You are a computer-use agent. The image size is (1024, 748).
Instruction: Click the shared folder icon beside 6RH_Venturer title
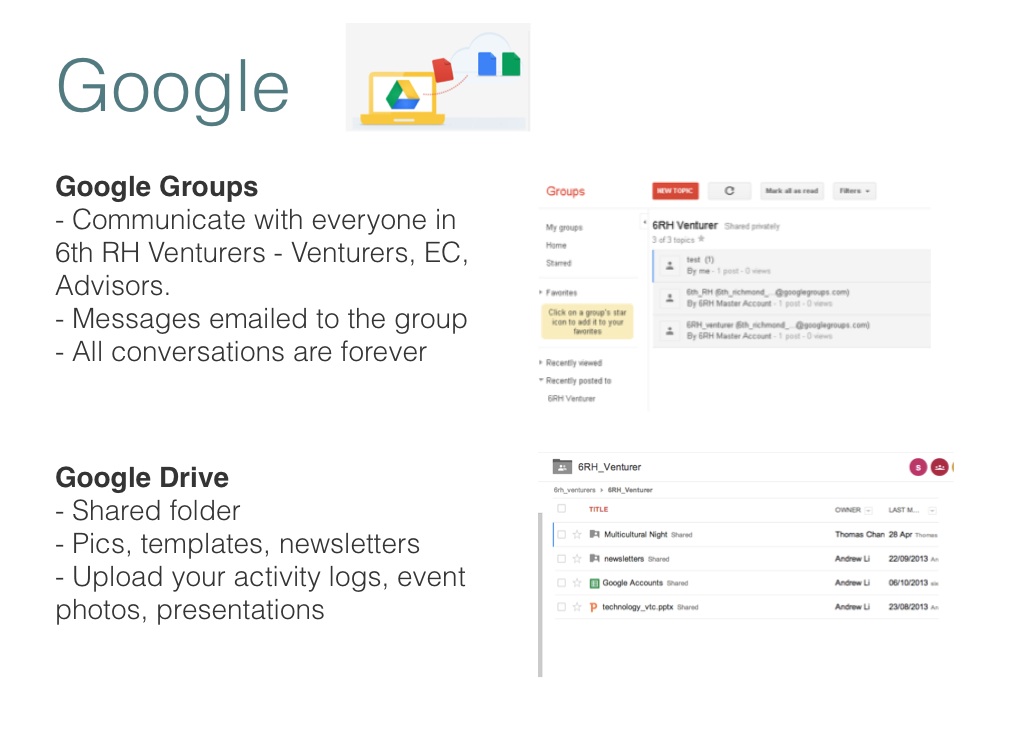(562, 467)
